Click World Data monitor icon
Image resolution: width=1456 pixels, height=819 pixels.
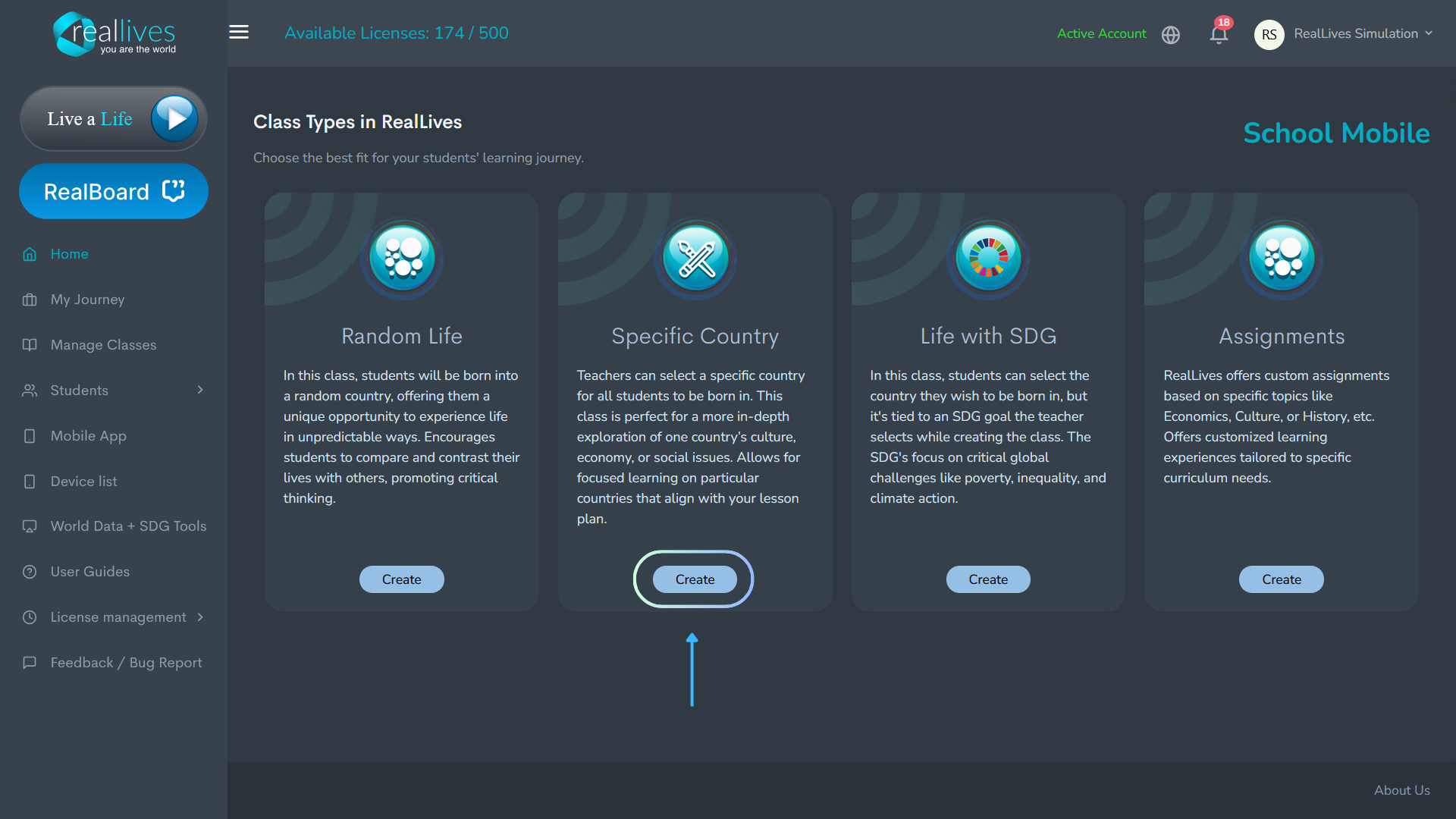[30, 526]
